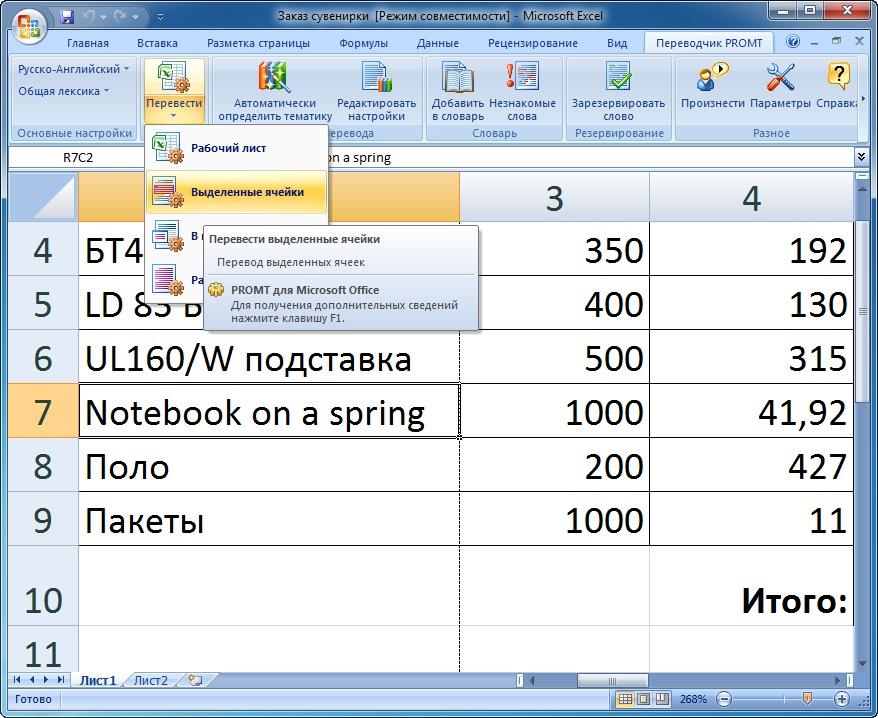This screenshot has width=878, height=718.
Task: Switch to Разметка страницы tab
Action: 258,43
